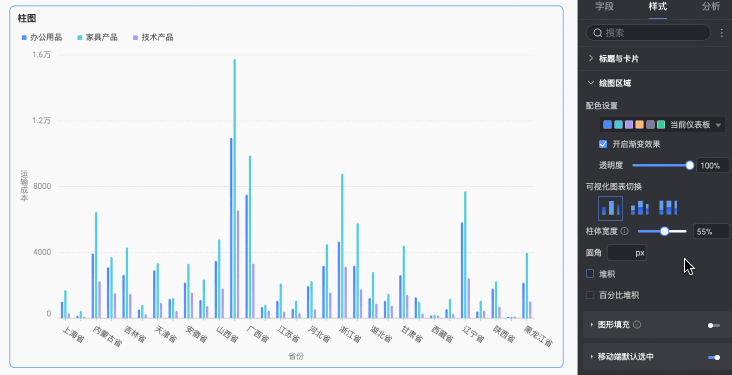Image resolution: width=732 pixels, height=375 pixels.
Task: Toggle the 家具产品 legend marker
Action: 80,37
